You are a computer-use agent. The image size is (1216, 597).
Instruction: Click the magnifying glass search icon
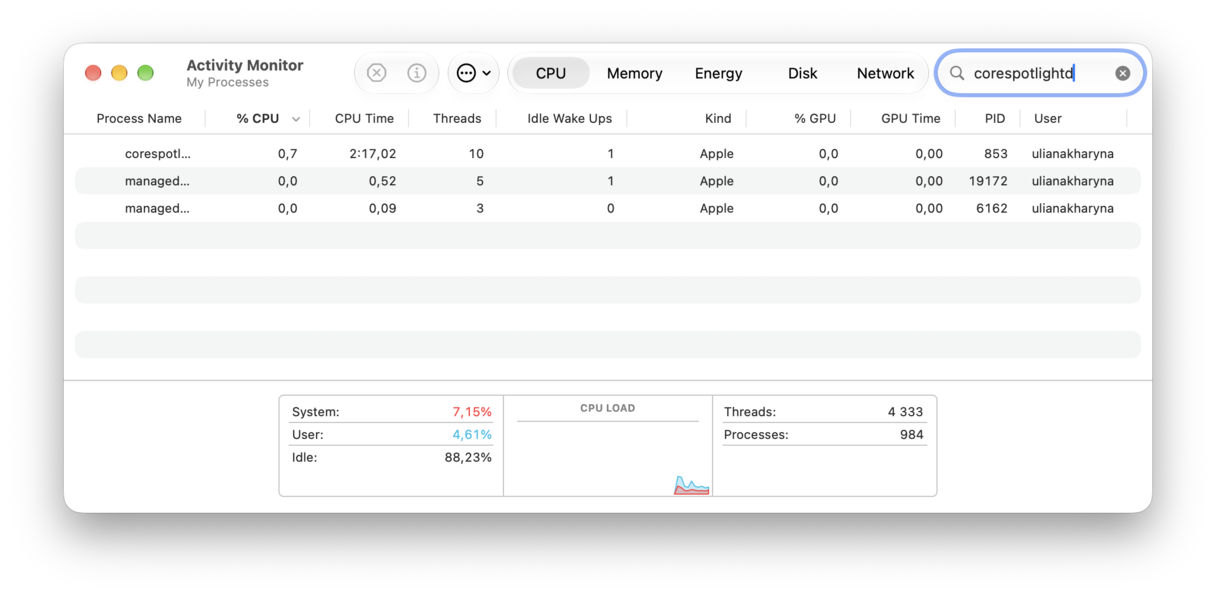[x=957, y=73]
